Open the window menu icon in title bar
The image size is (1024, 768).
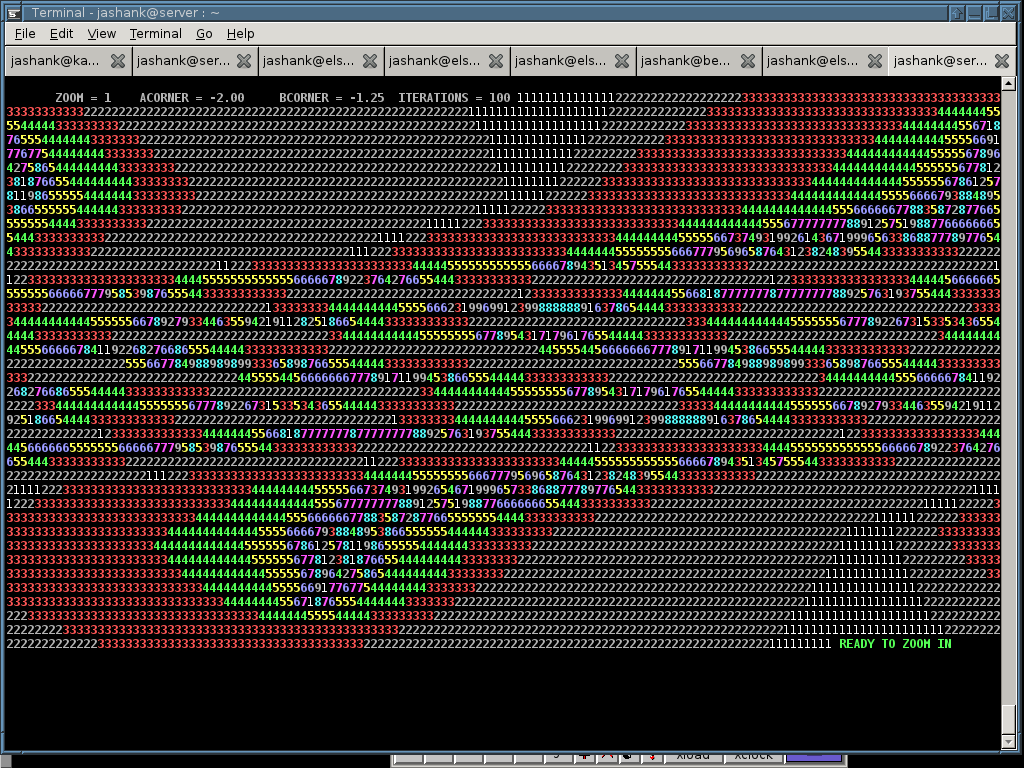(13, 12)
